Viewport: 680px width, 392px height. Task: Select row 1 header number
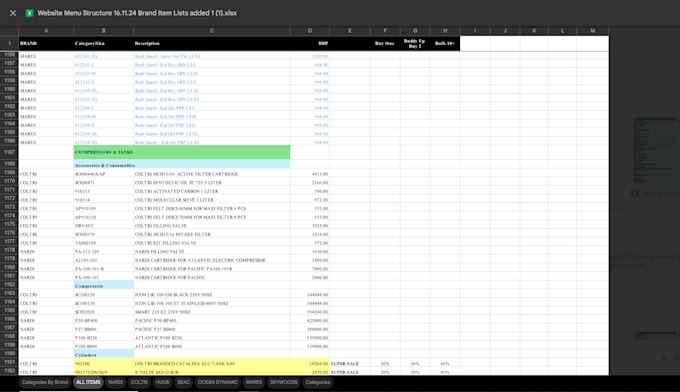point(9,43)
